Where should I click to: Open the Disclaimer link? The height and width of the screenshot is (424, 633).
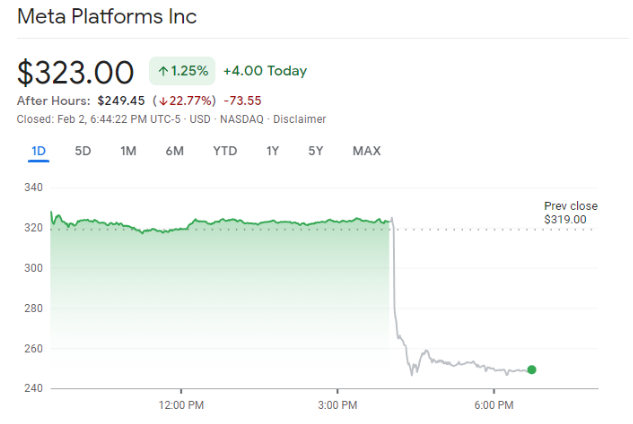coord(299,119)
